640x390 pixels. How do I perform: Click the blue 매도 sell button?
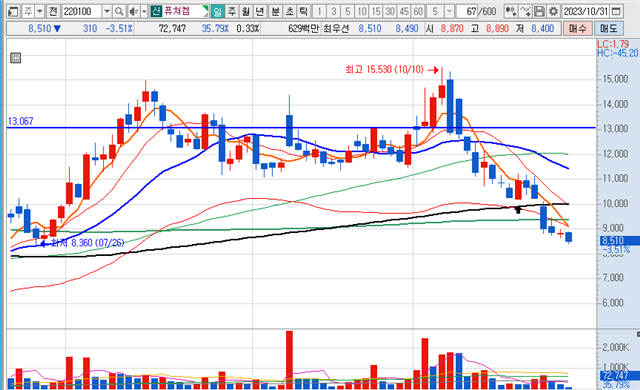(609, 29)
